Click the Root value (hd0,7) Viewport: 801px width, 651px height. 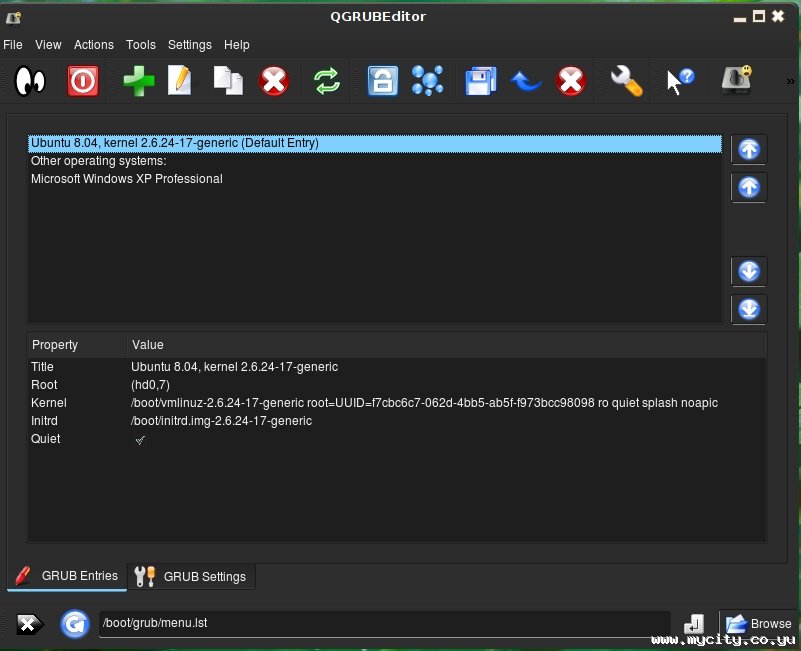150,385
